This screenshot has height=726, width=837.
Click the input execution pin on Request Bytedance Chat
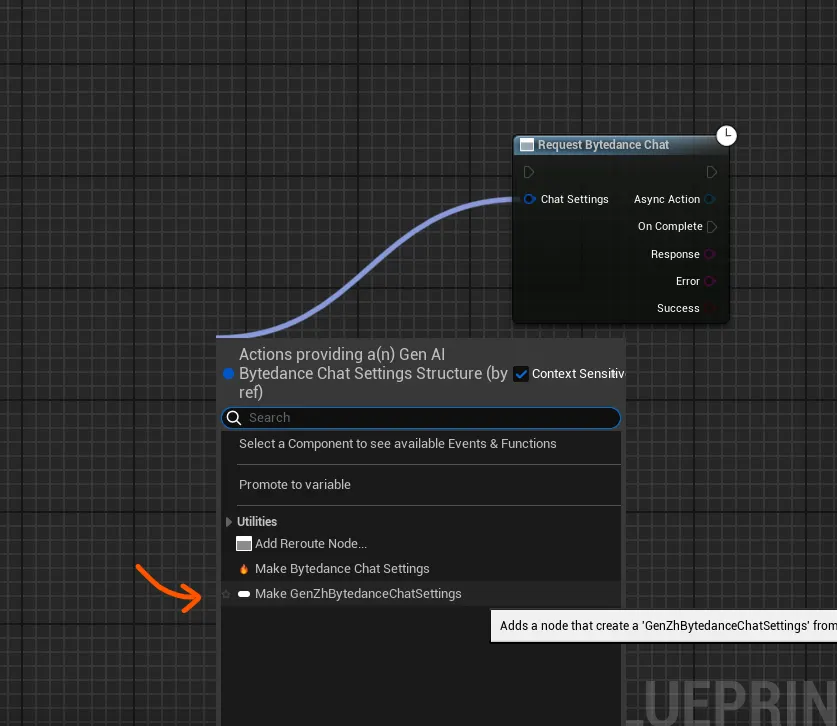click(529, 172)
